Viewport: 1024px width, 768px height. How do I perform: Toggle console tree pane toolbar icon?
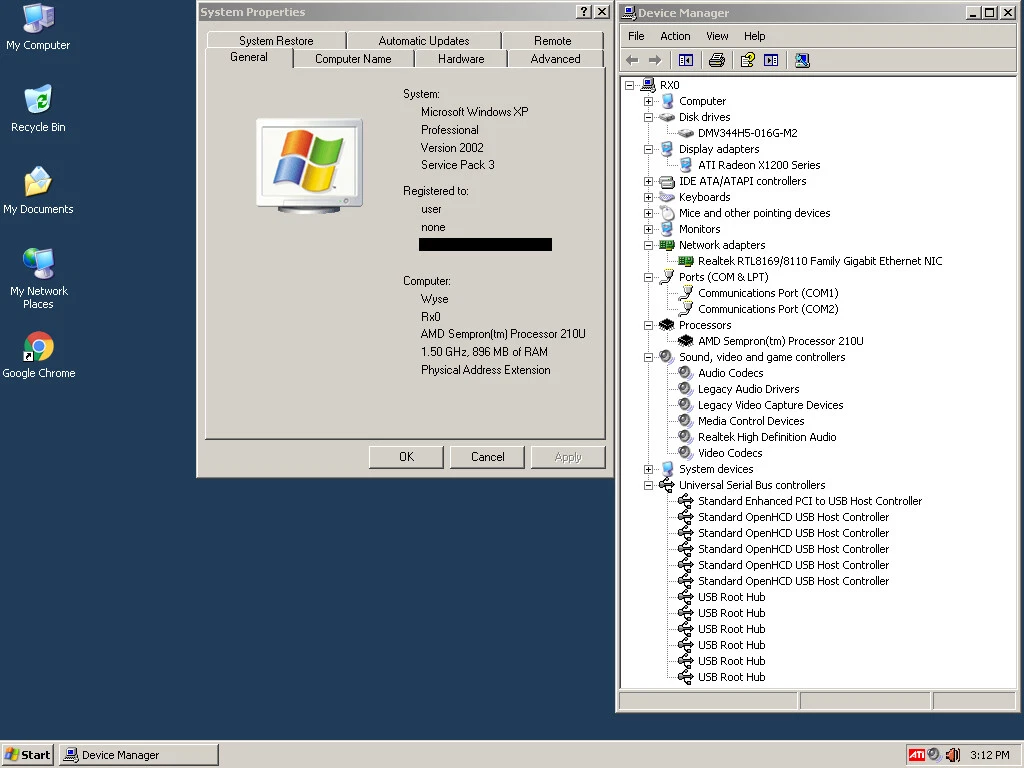tap(686, 60)
